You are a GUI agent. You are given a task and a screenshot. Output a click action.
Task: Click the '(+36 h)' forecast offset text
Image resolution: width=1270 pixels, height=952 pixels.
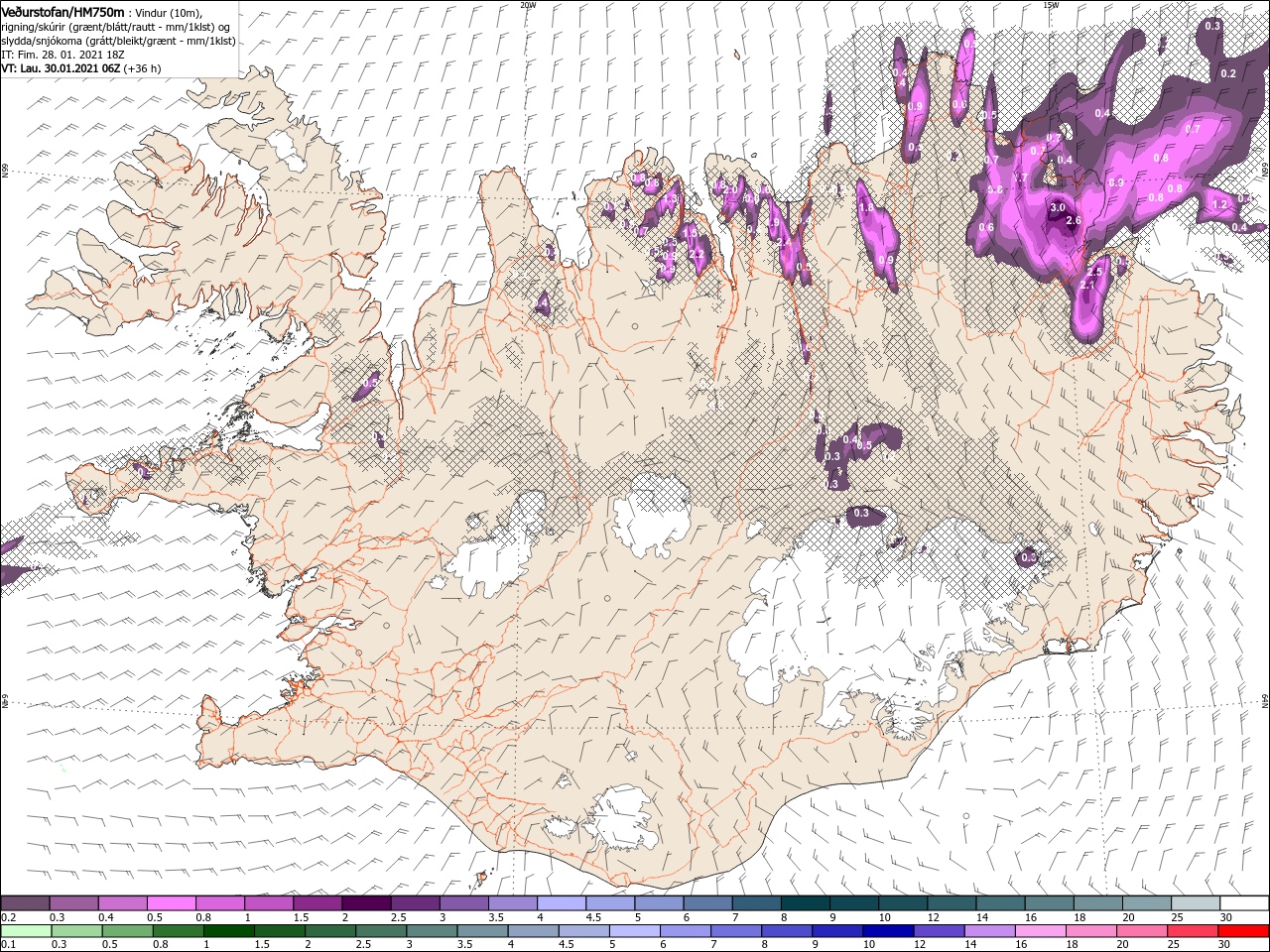(143, 68)
